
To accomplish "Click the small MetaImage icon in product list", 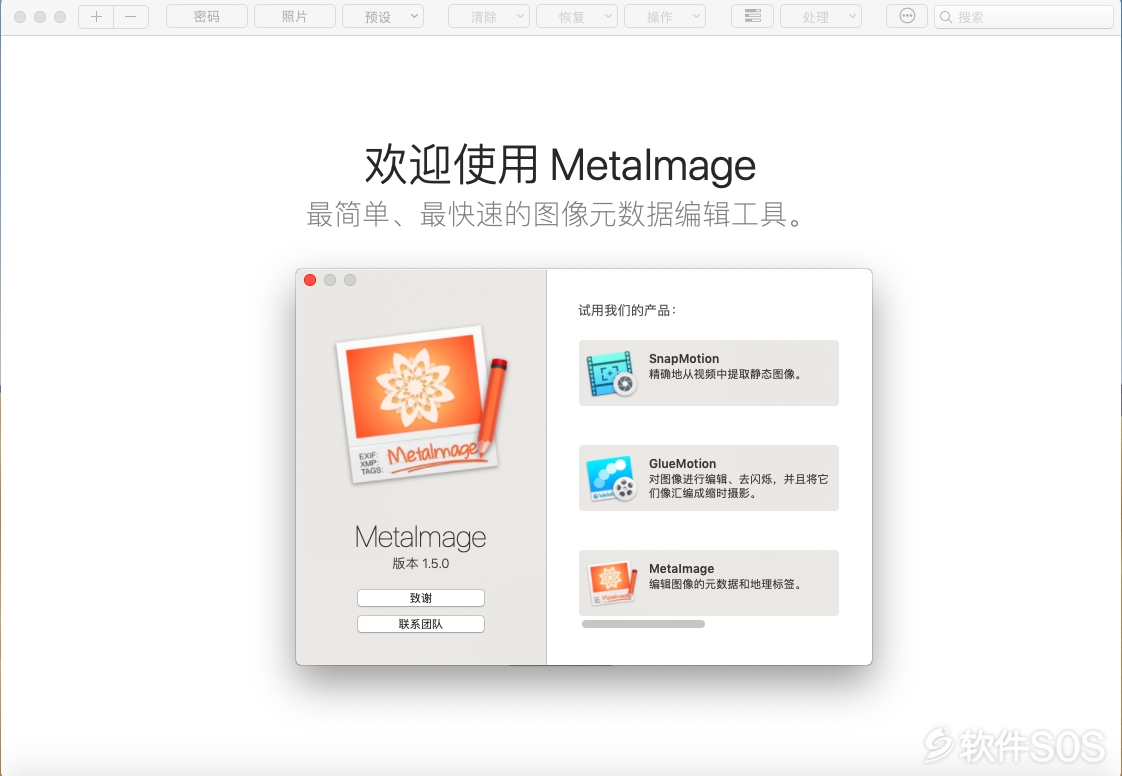I will [611, 583].
